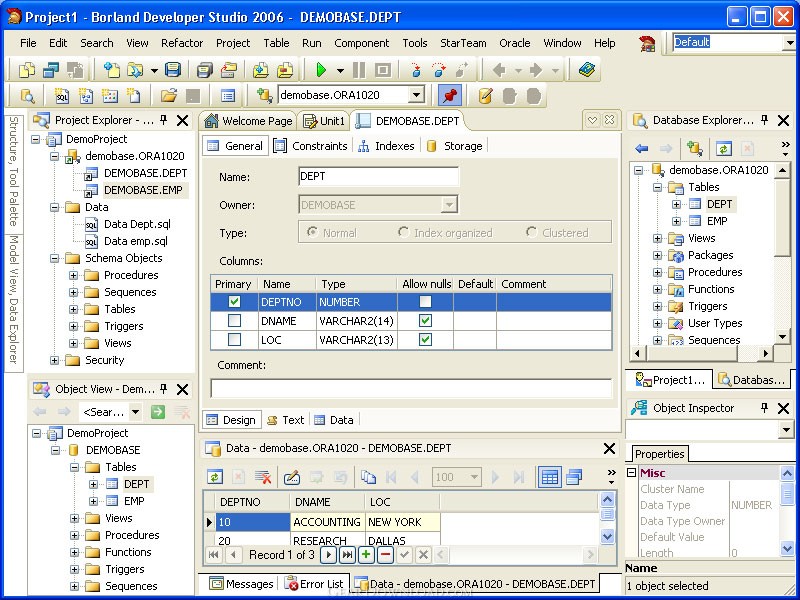This screenshot has height=600, width=800.
Task: Click the Step Over debug icon
Action: tap(439, 69)
